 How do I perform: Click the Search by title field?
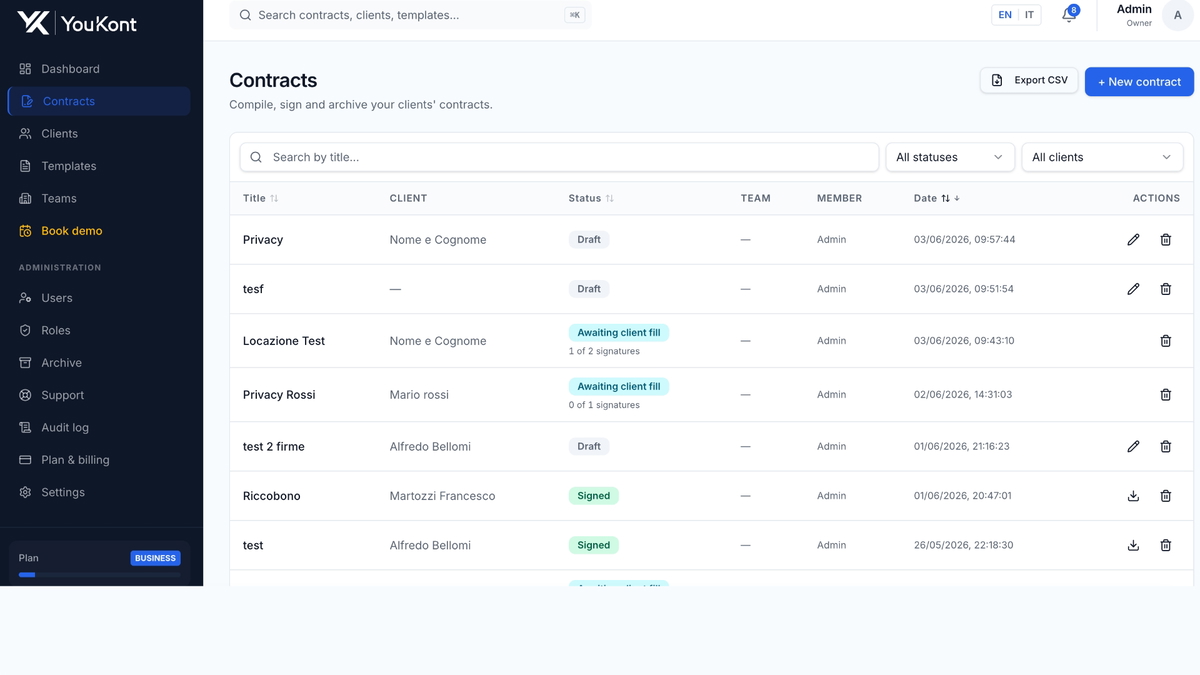pyautogui.click(x=559, y=157)
